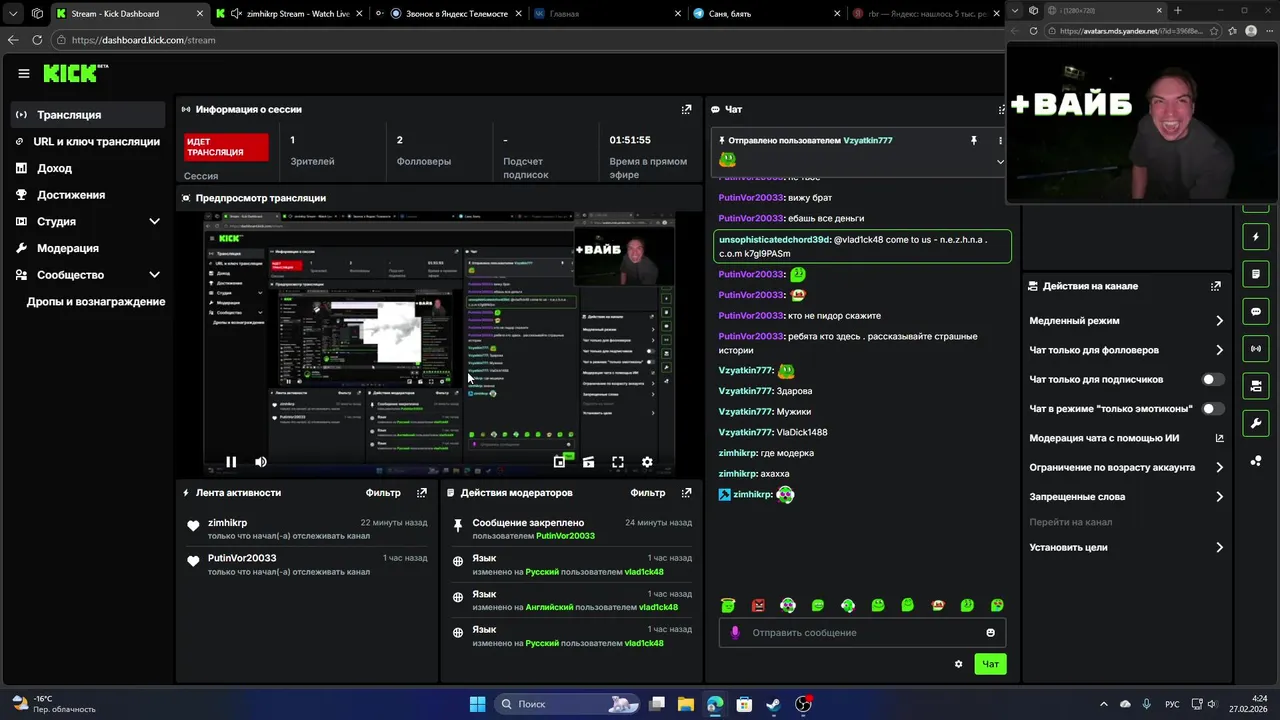Enable emotes-only chat mode toggle
The image size is (1280, 720).
(x=1212, y=409)
